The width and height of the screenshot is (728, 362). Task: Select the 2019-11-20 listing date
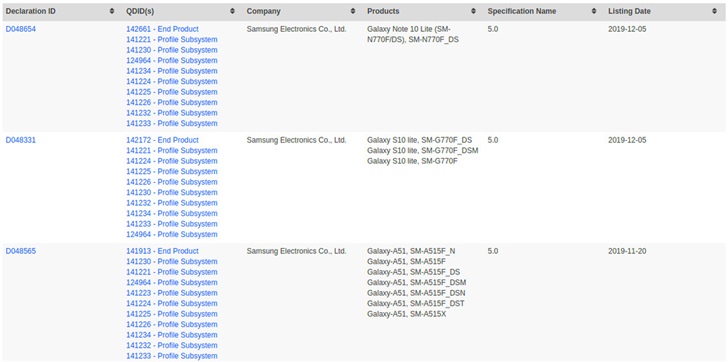tap(627, 251)
